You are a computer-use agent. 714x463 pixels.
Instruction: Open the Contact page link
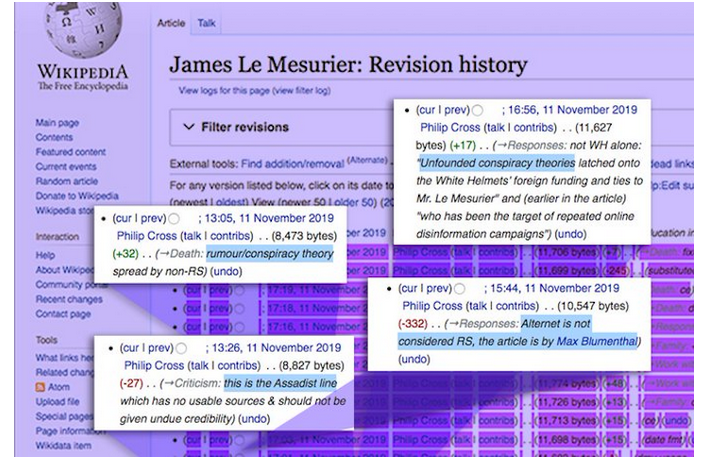click(x=63, y=314)
